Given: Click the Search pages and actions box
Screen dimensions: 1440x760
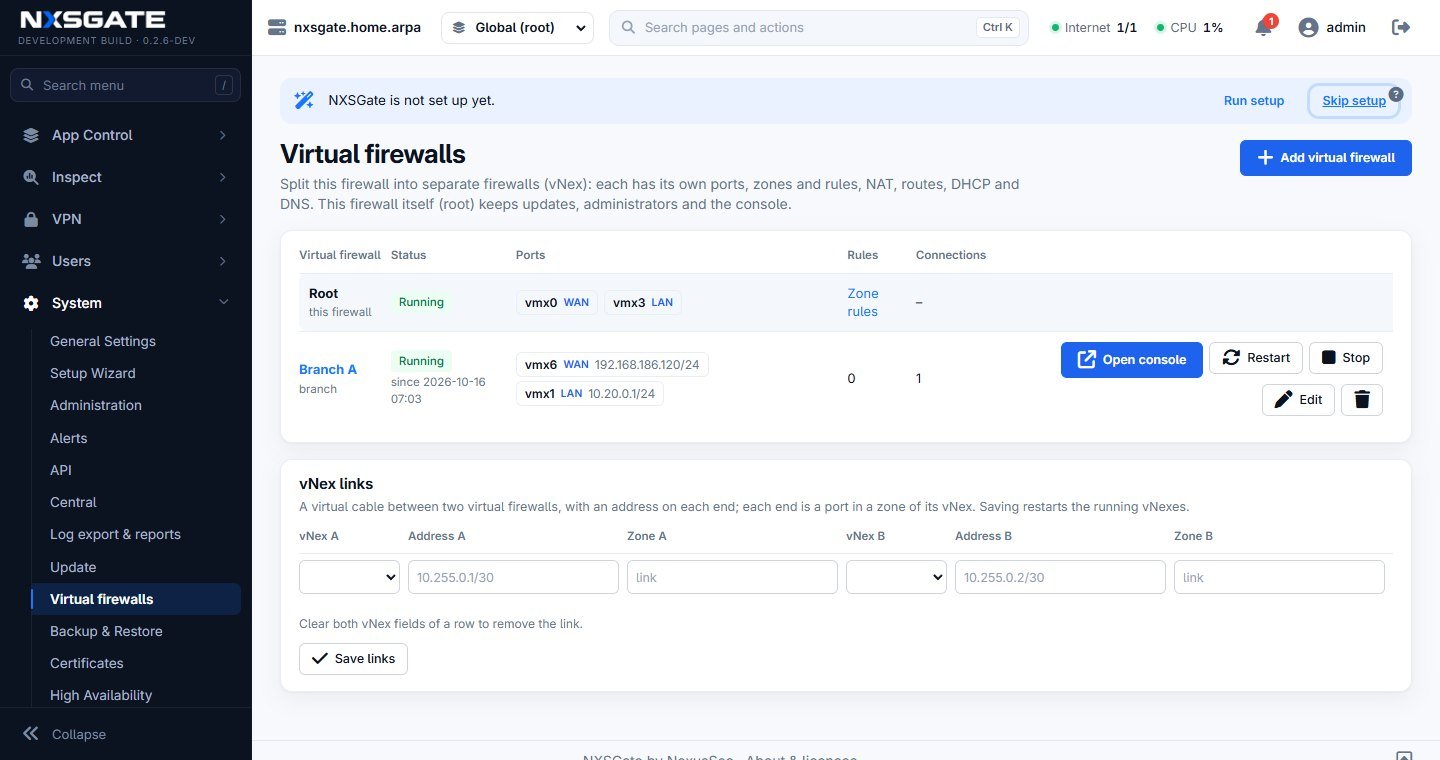Looking at the screenshot, I should pyautogui.click(x=819, y=28).
